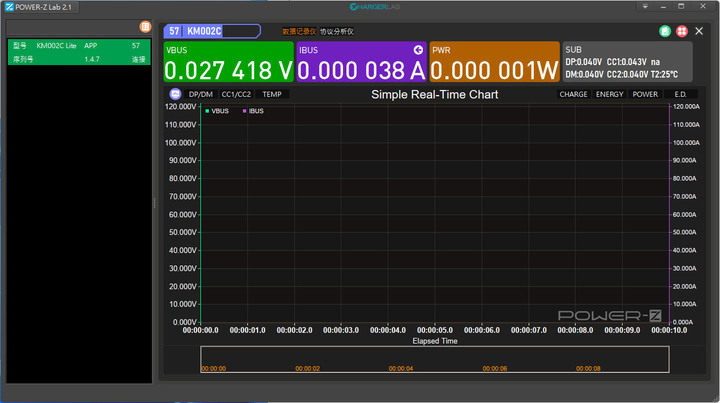Click the 00:00:05.0 time axis label
This screenshot has height=403, width=720.
pos(435,330)
